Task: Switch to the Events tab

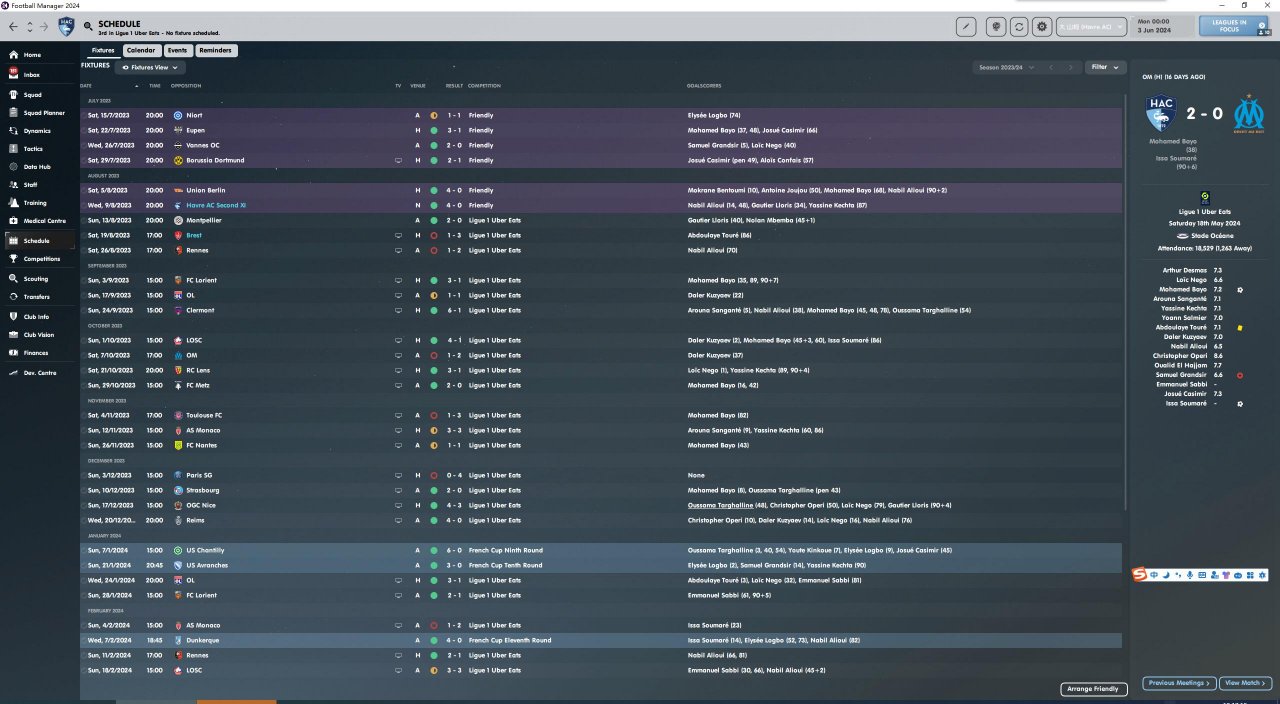Action: coord(177,50)
